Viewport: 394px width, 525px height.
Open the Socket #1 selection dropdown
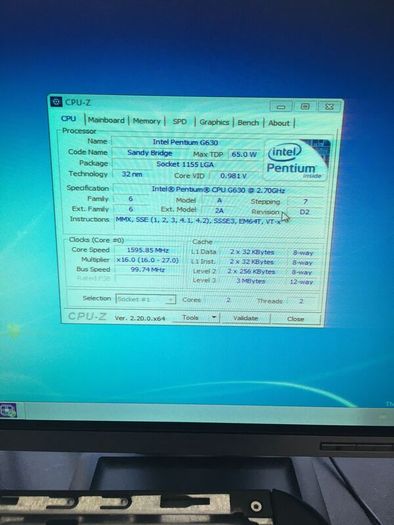(x=145, y=299)
